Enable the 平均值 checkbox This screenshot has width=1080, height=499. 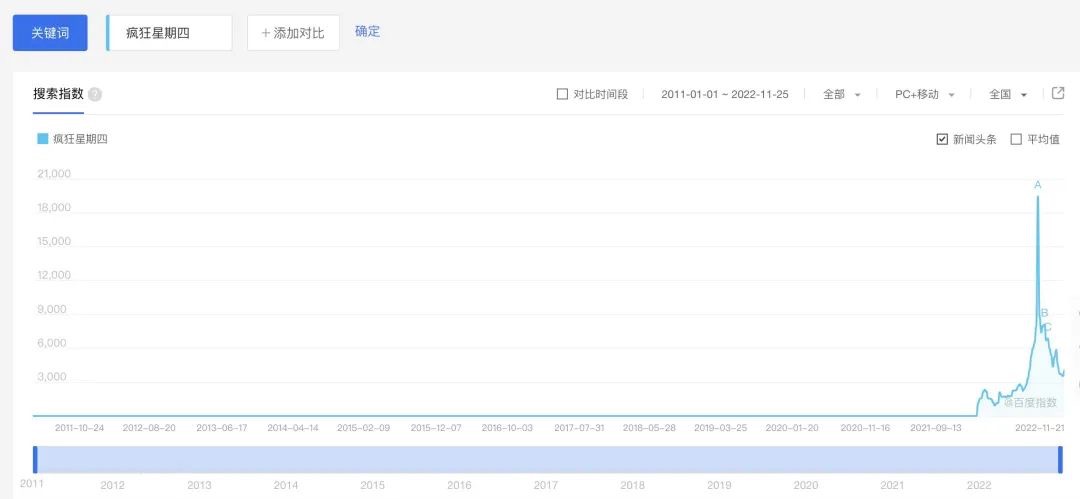click(x=1016, y=139)
